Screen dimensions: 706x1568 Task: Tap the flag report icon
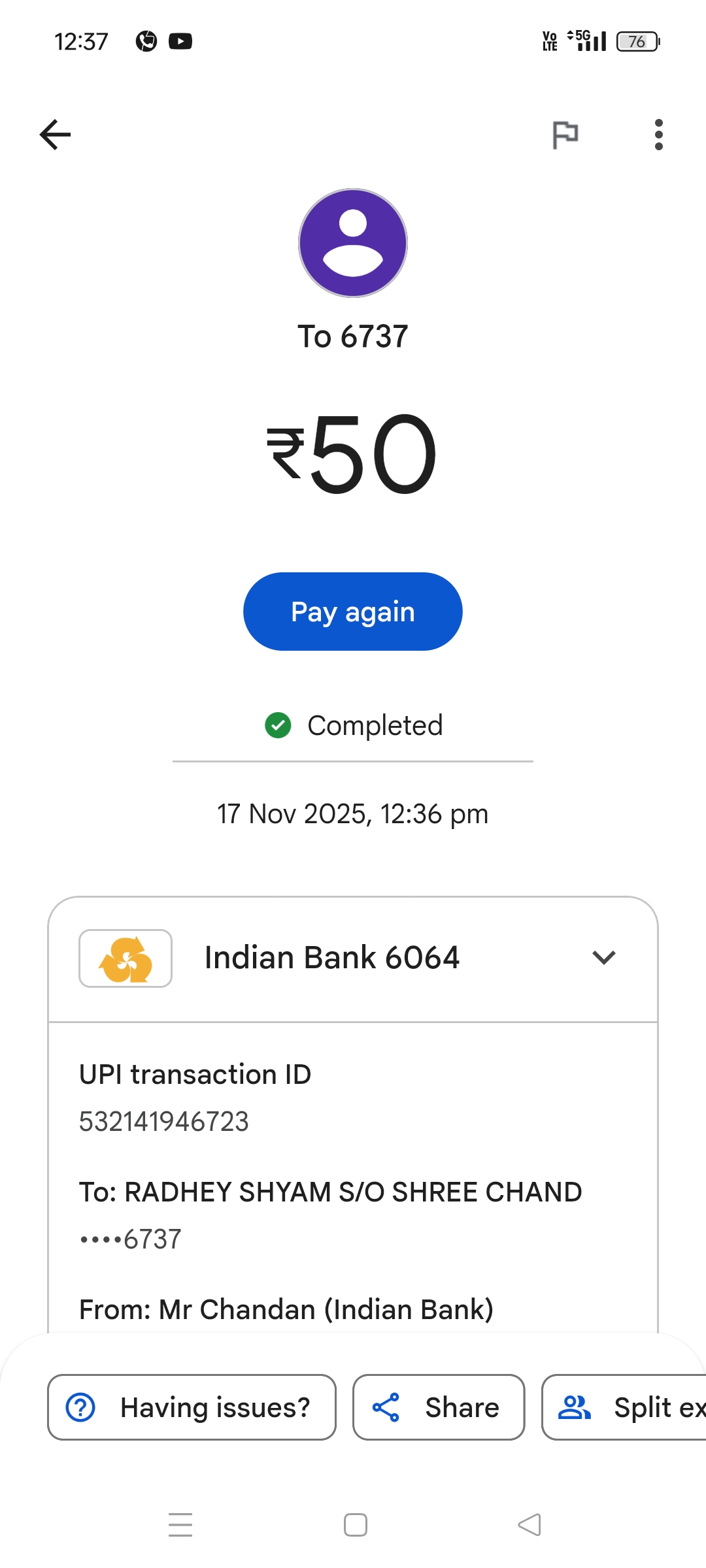coord(565,135)
